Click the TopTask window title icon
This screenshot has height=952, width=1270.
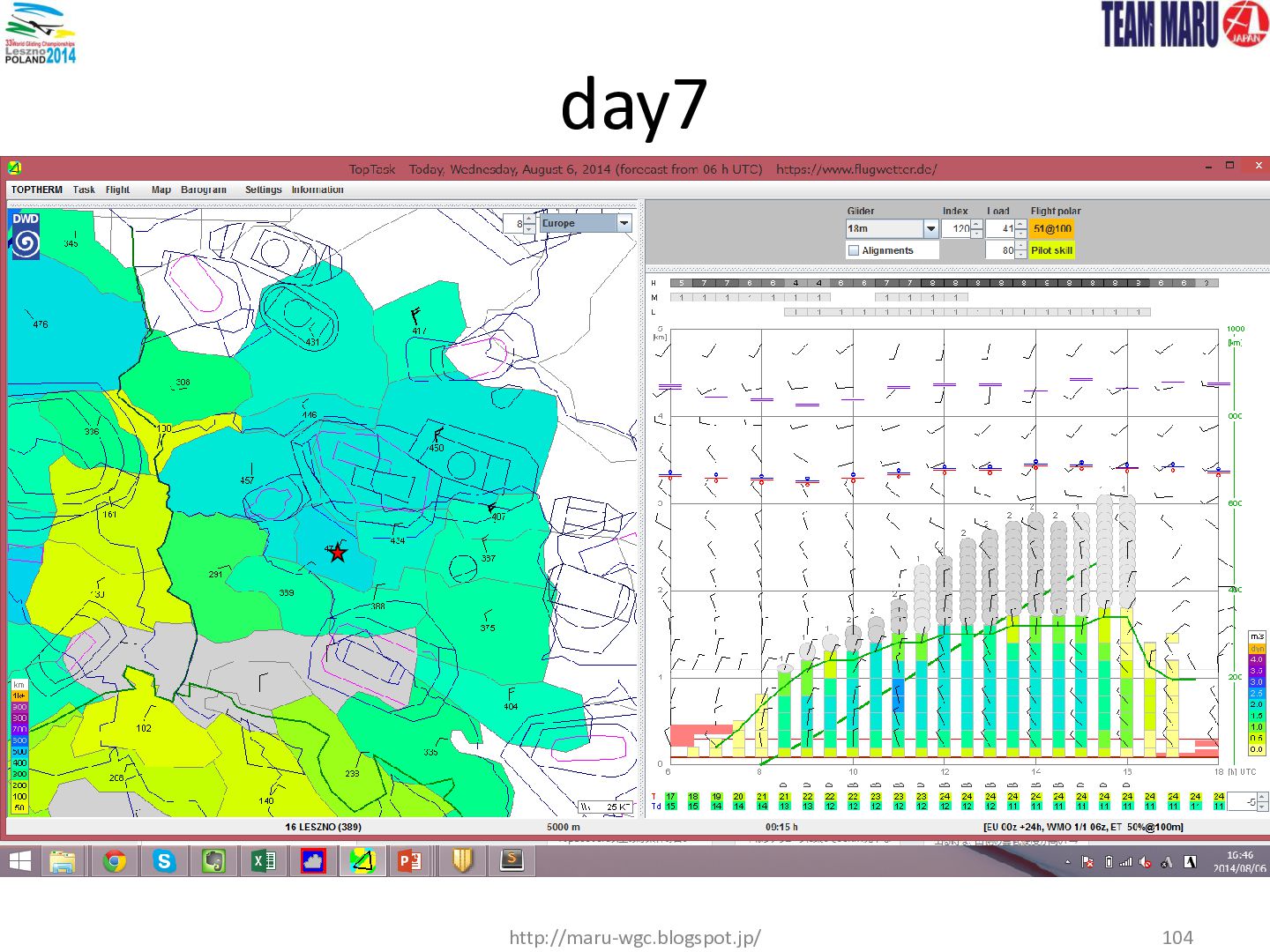click(14, 167)
